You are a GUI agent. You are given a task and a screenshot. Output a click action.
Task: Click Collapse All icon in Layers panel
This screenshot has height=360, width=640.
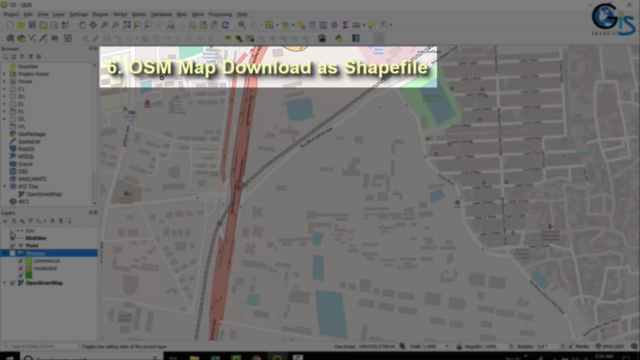(61, 221)
